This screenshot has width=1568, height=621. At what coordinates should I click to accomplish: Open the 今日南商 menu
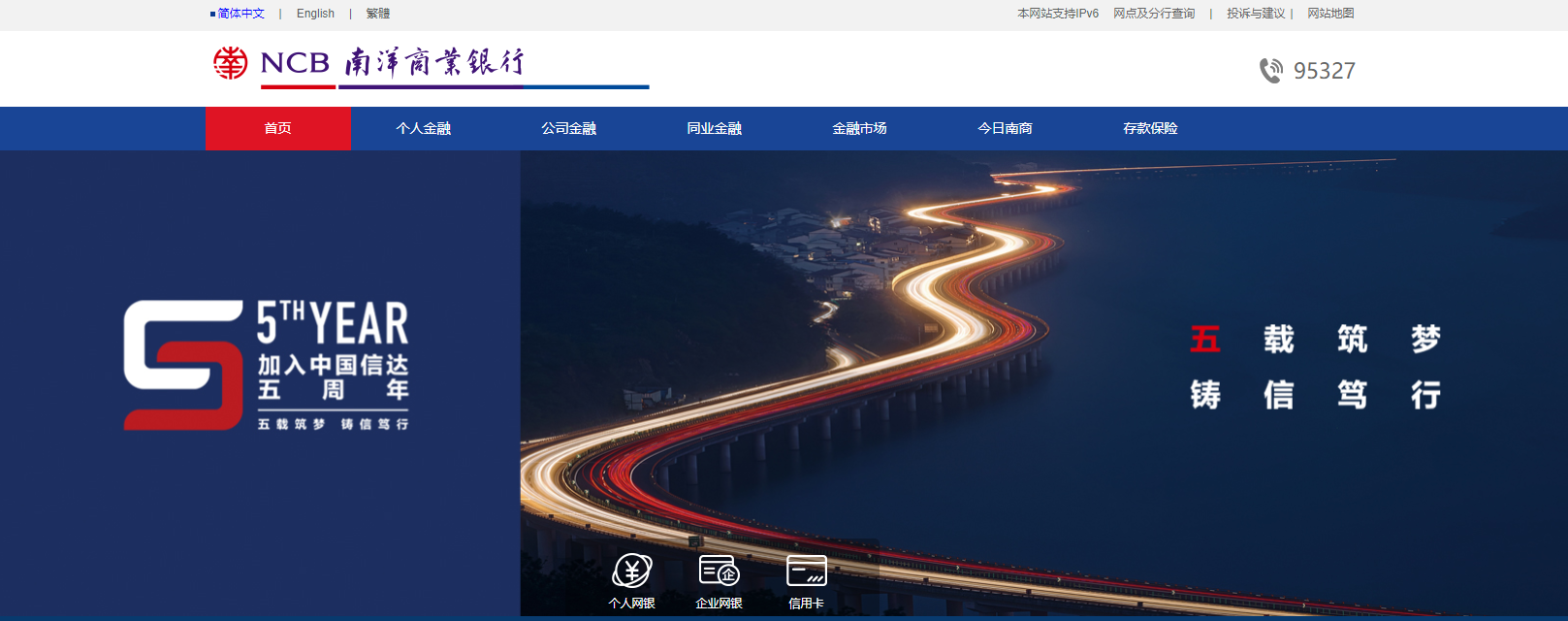[1006, 128]
